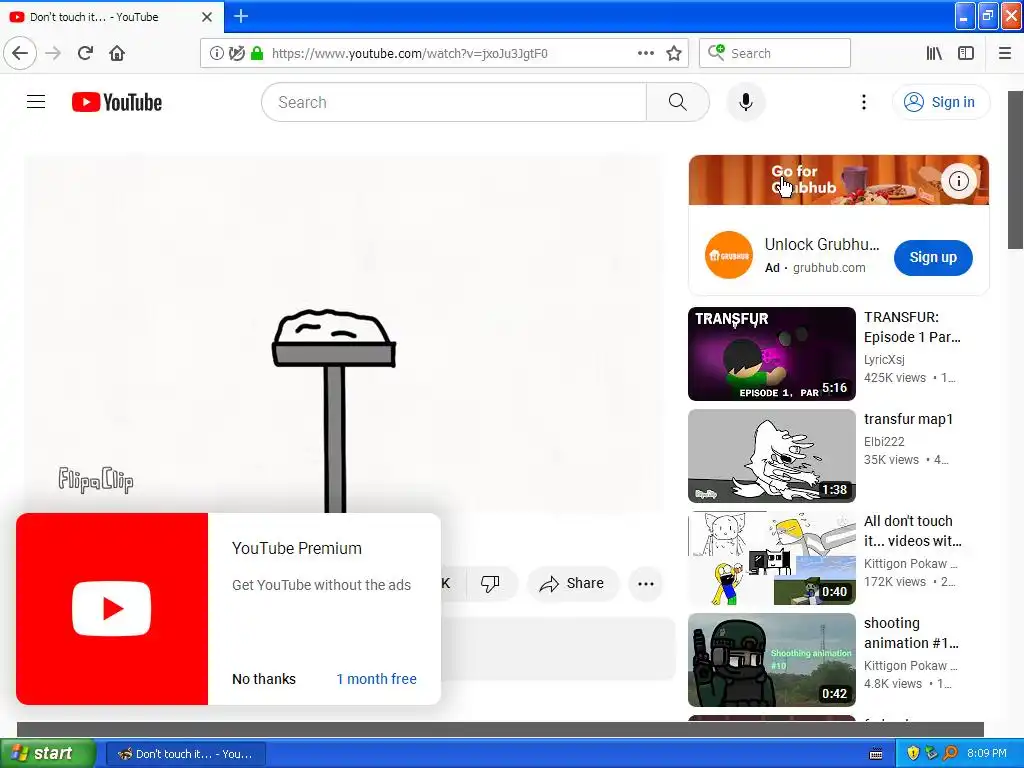Viewport: 1024px width, 768px height.
Task: Open the Firefox home page
Action: tap(117, 53)
